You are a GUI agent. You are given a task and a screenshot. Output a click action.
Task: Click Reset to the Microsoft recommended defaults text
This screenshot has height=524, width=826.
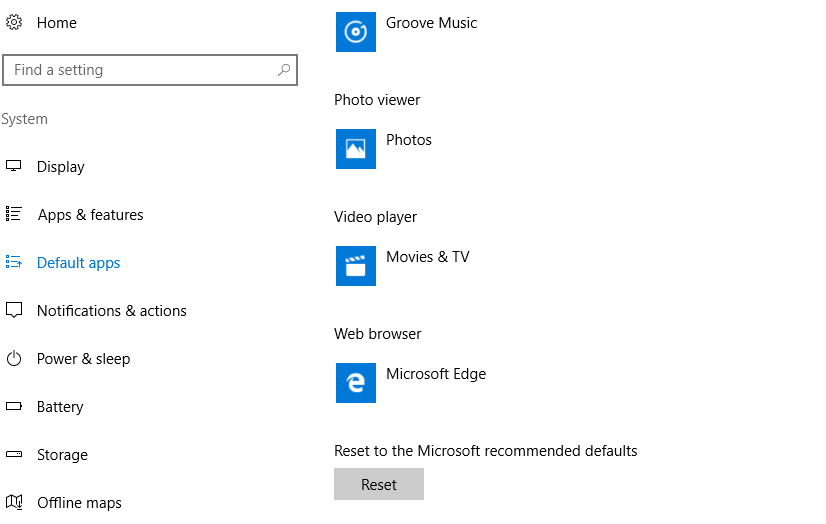click(x=486, y=451)
